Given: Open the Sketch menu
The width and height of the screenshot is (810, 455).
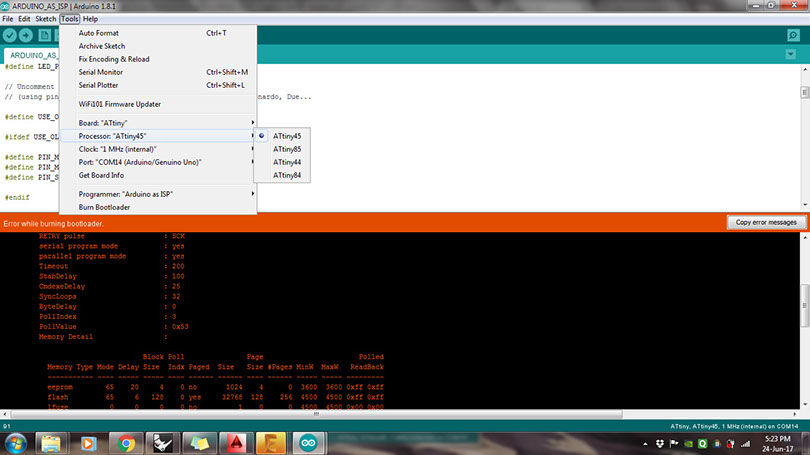Looking at the screenshot, I should pyautogui.click(x=45, y=19).
